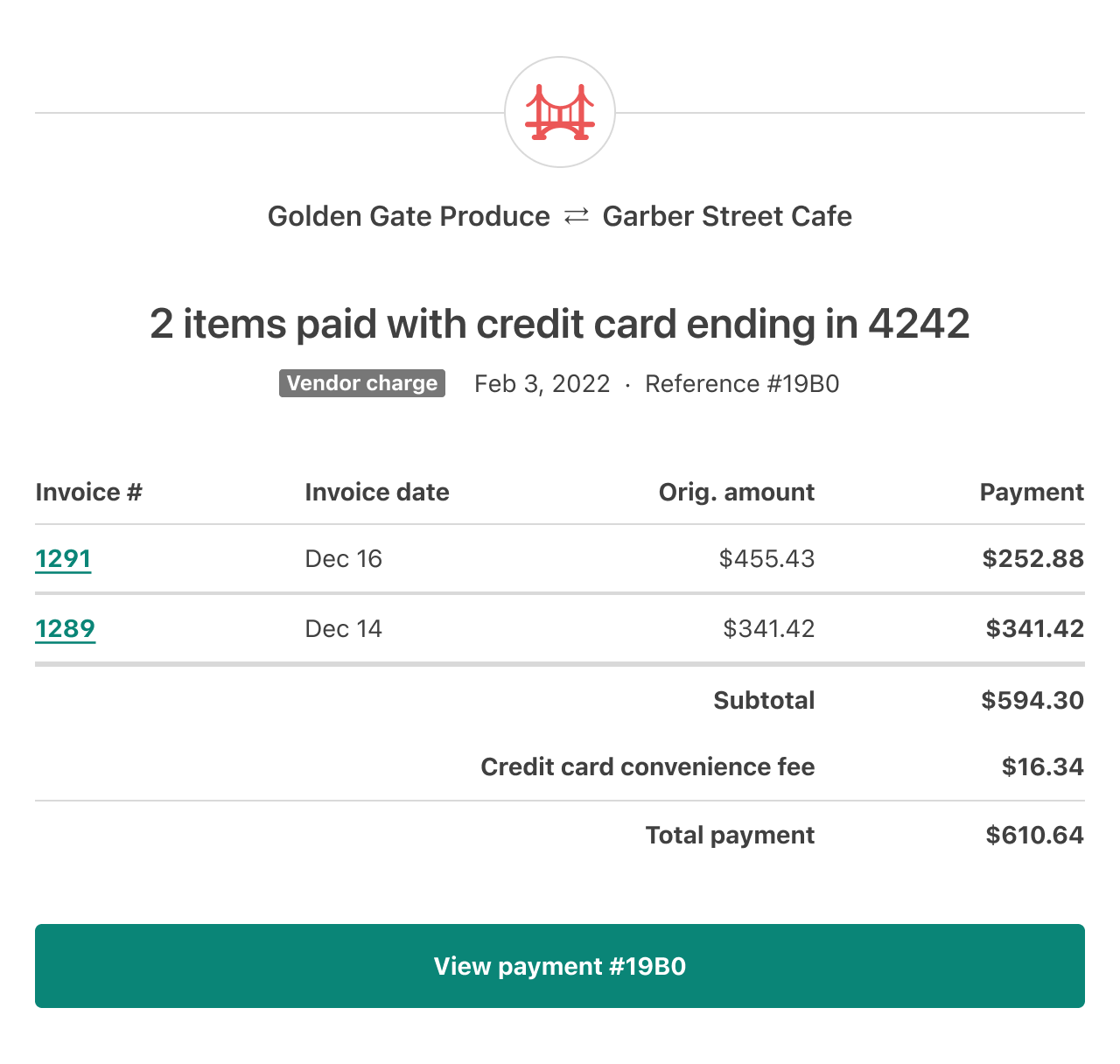Viewport: 1120px width, 1064px height.
Task: Open invoice 1289
Action: 65,628
